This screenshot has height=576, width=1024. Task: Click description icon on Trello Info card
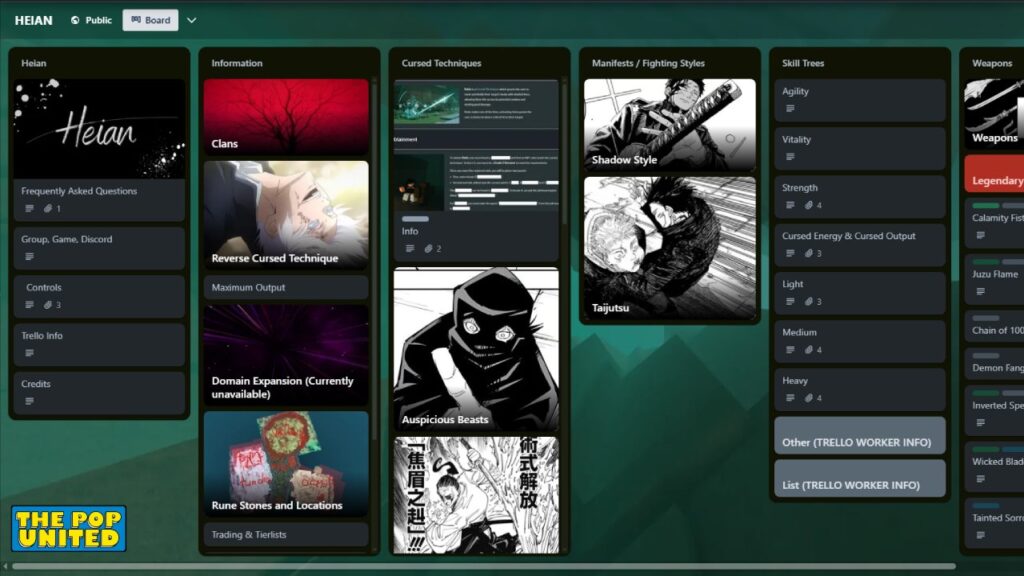(x=29, y=353)
